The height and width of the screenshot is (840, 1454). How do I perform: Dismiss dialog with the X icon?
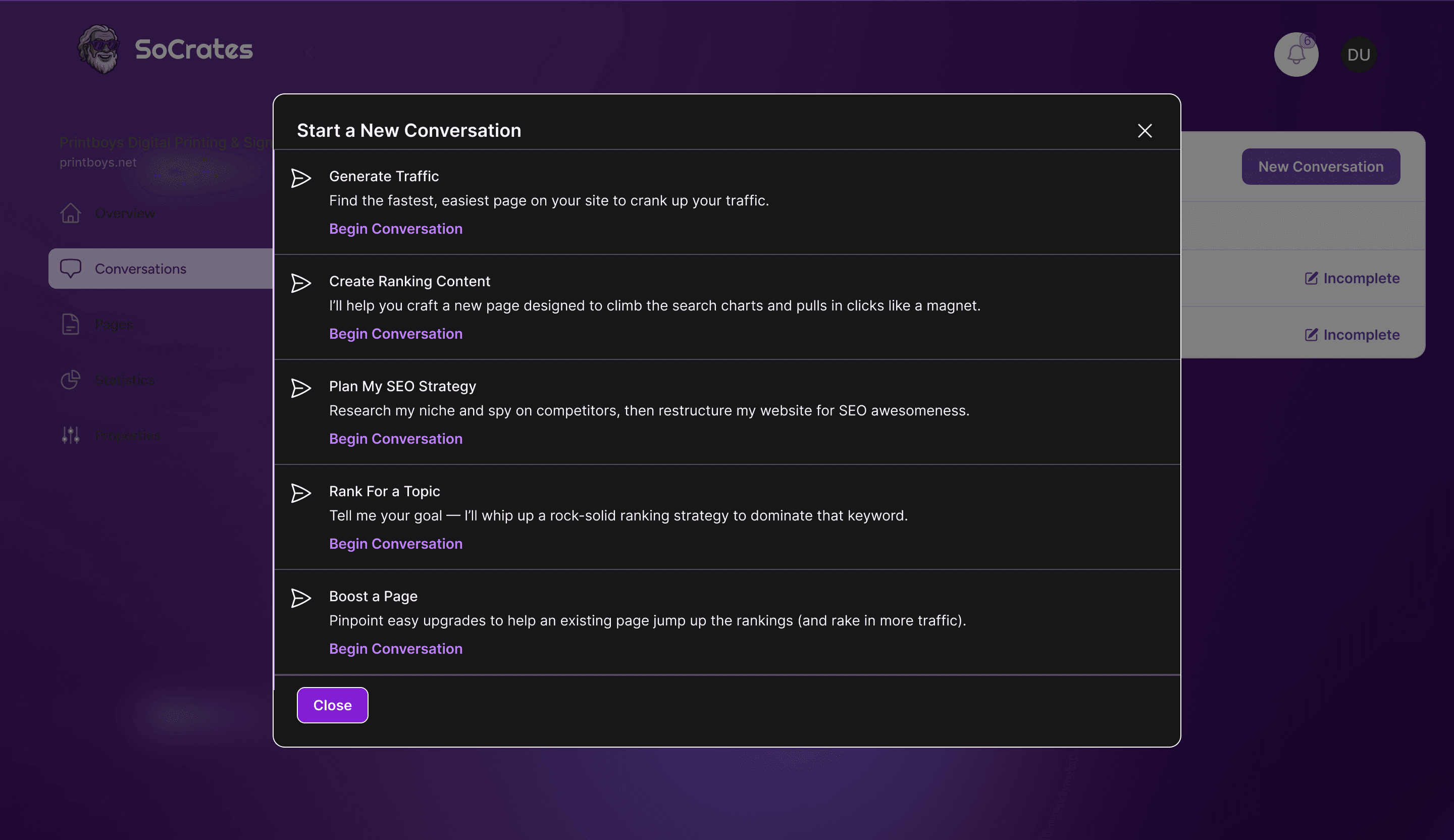[x=1144, y=131]
